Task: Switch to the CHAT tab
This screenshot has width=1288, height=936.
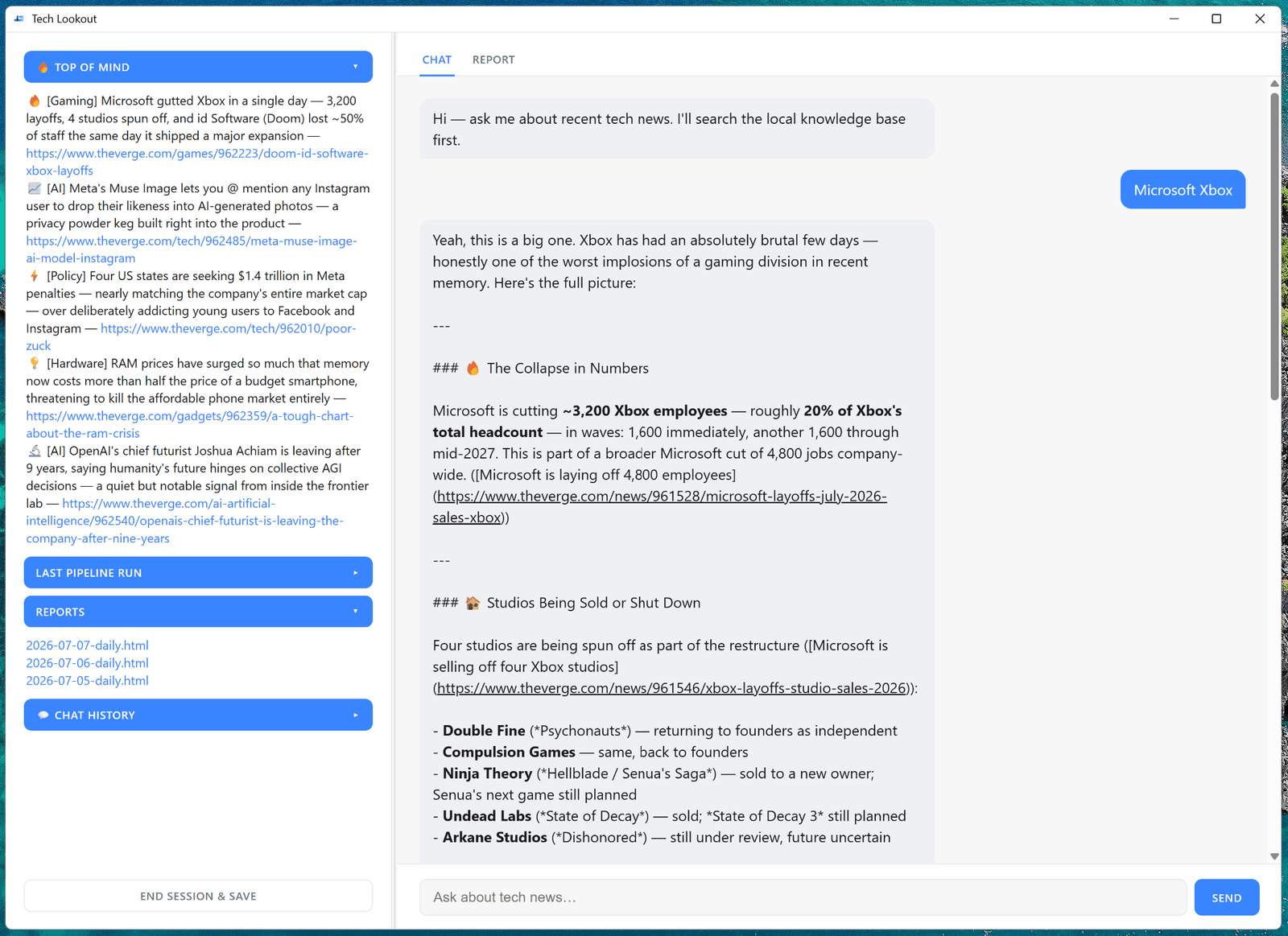Action: (x=437, y=60)
